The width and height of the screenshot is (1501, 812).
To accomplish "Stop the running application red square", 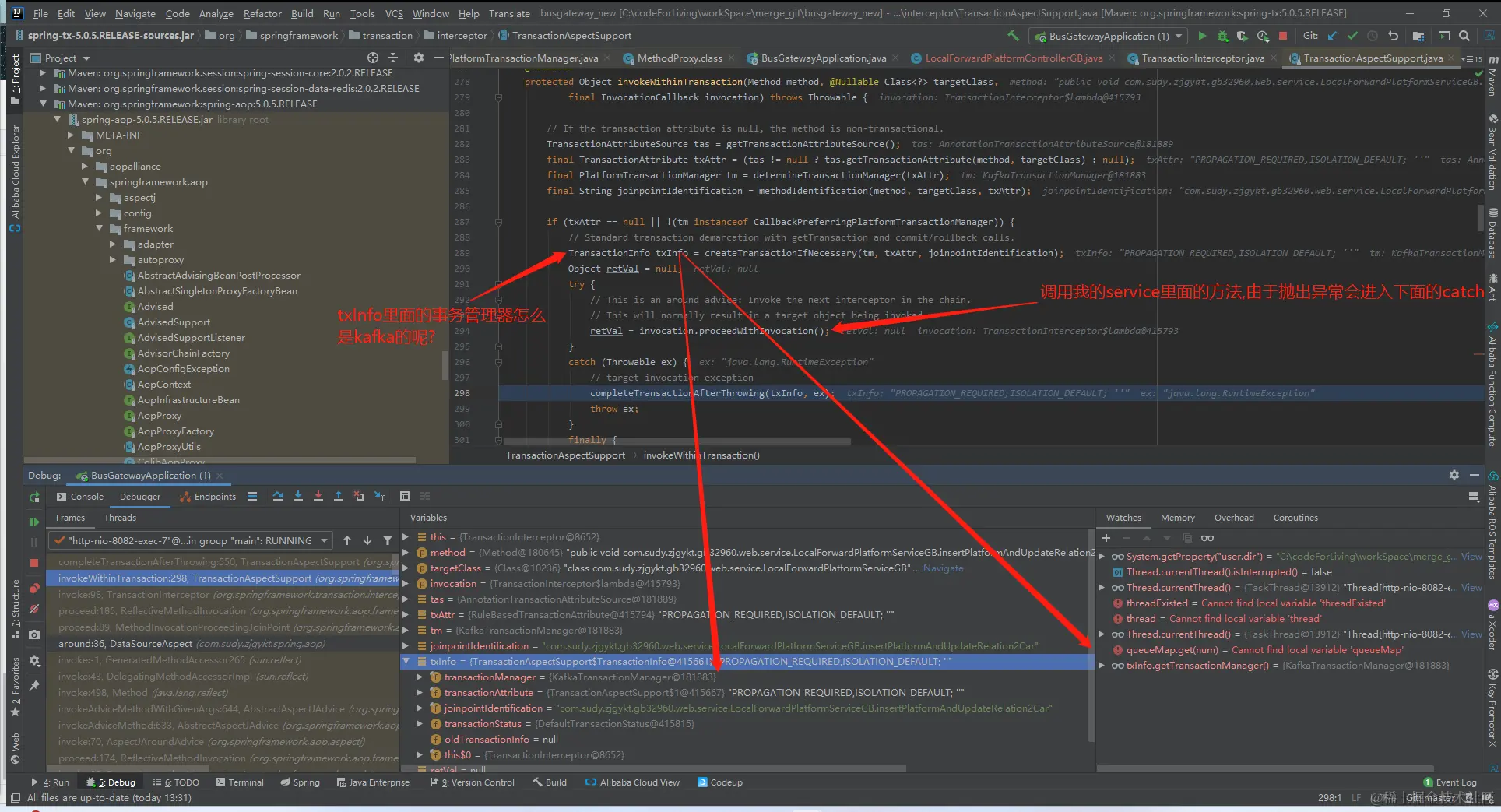I will pos(1283,36).
